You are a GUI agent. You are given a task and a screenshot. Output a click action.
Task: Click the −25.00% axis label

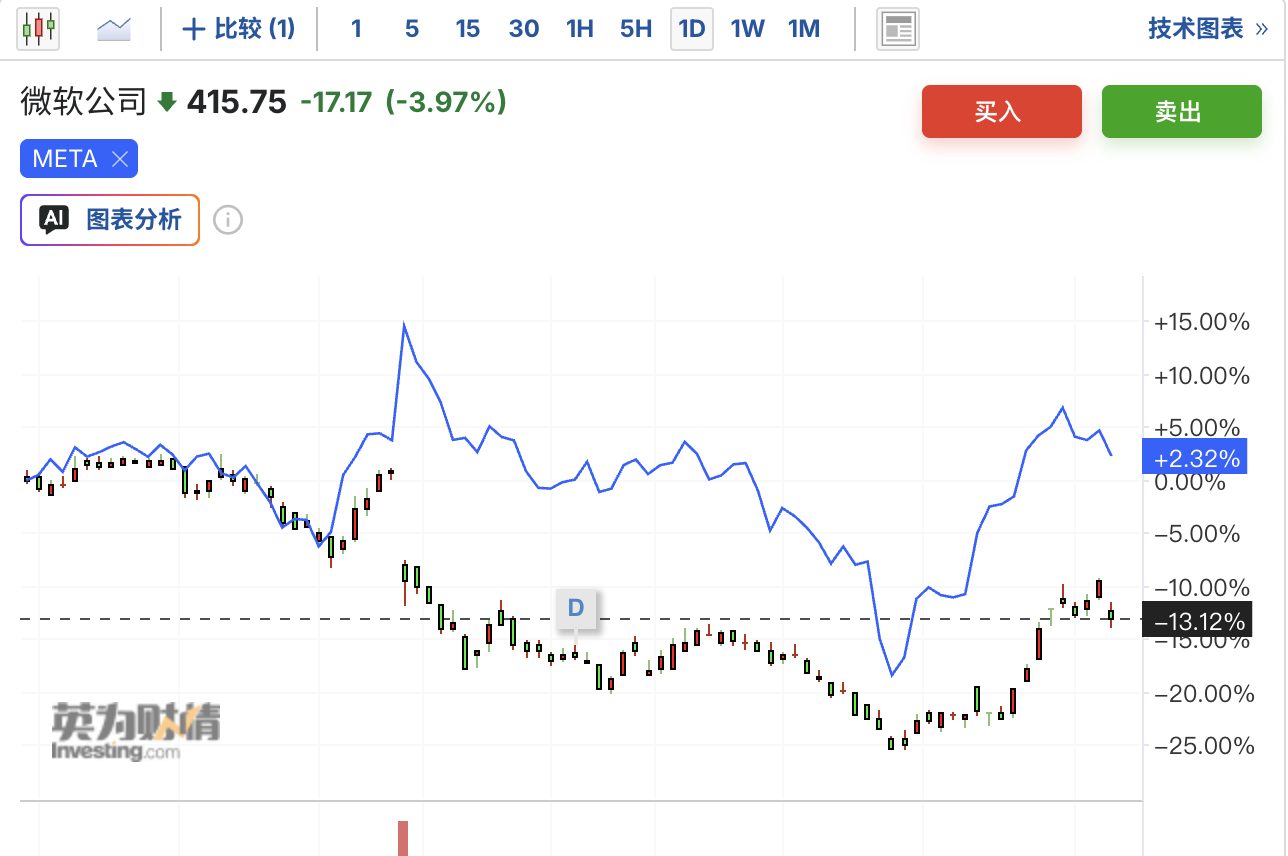point(1202,746)
